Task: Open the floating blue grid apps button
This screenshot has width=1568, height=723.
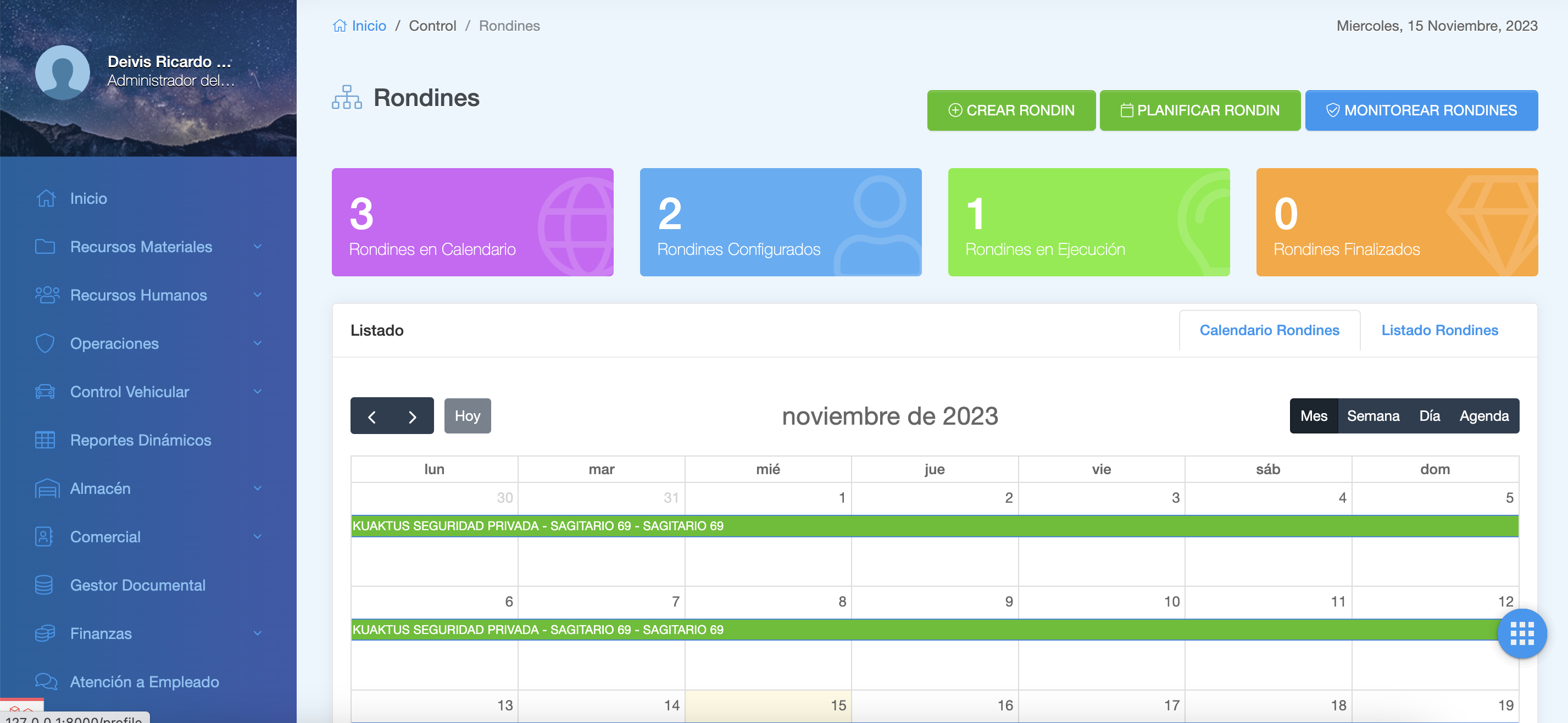Action: pyautogui.click(x=1521, y=633)
